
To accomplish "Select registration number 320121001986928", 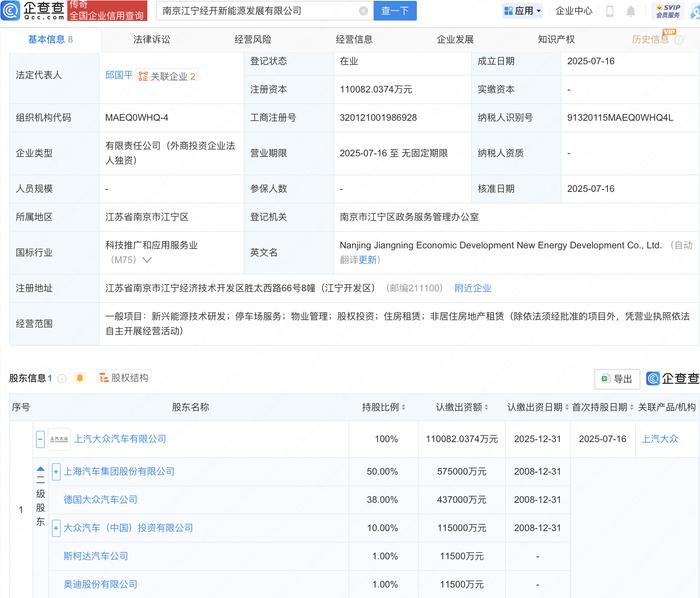I will [378, 117].
